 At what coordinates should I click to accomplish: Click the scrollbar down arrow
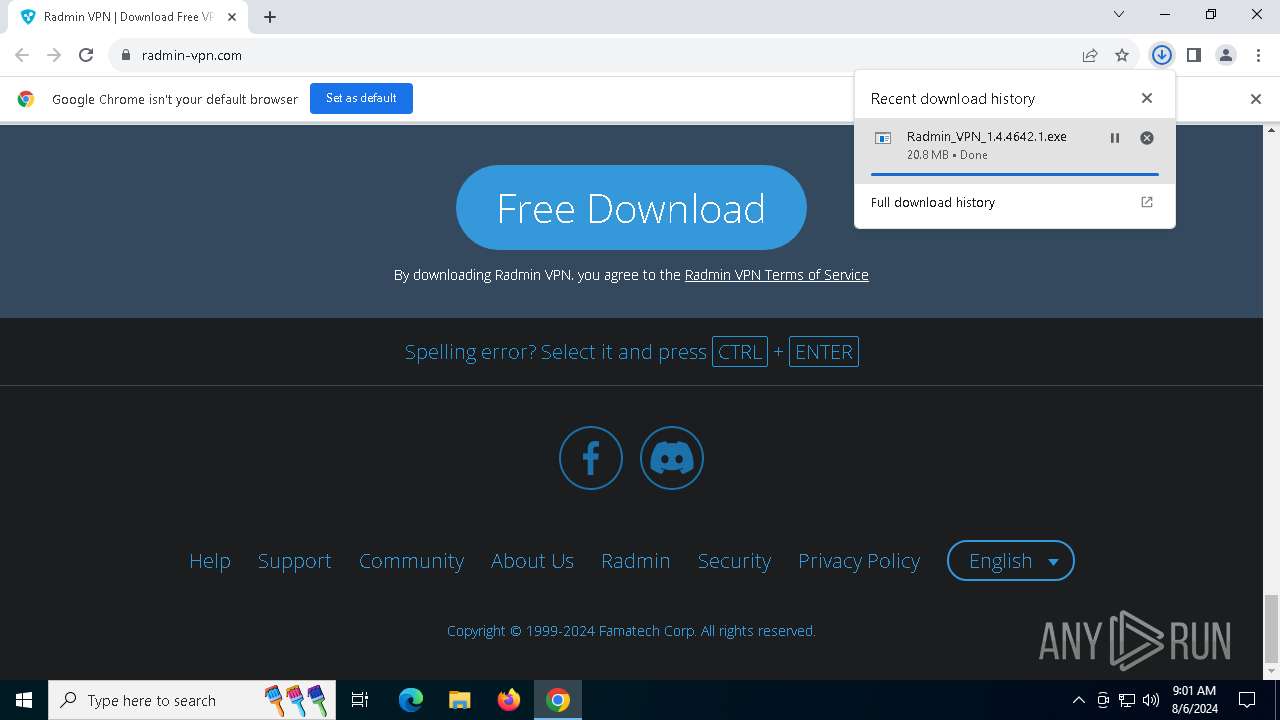1272,671
